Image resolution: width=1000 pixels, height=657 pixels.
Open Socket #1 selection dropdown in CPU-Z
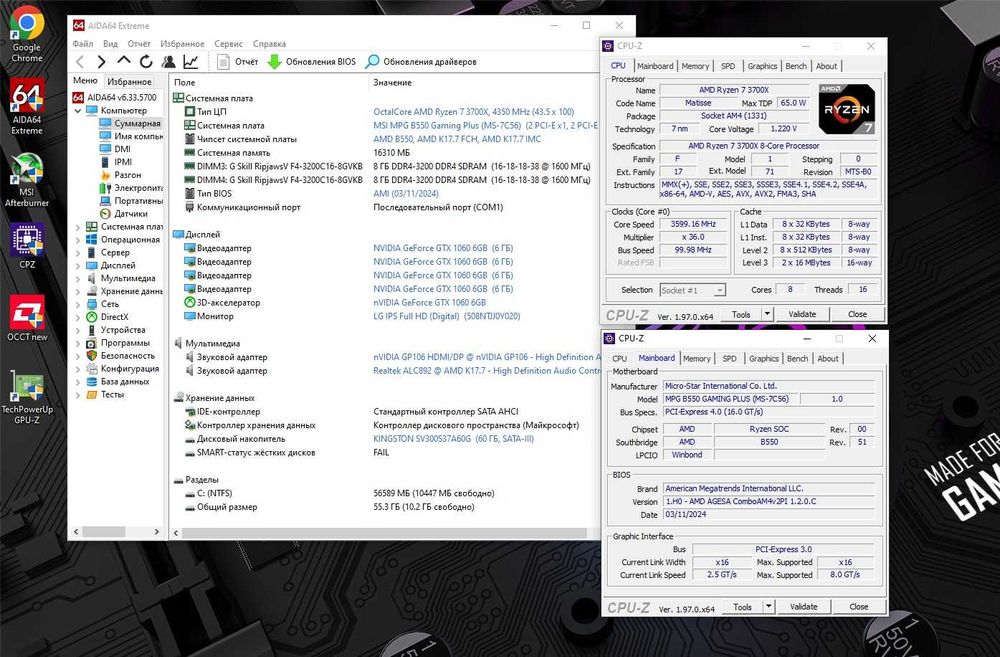pyautogui.click(x=692, y=290)
